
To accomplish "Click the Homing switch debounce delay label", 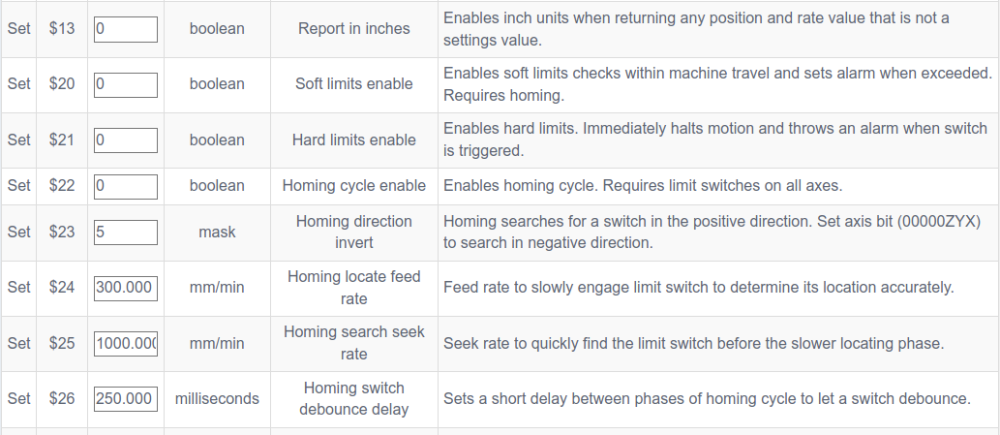I will (x=354, y=399).
